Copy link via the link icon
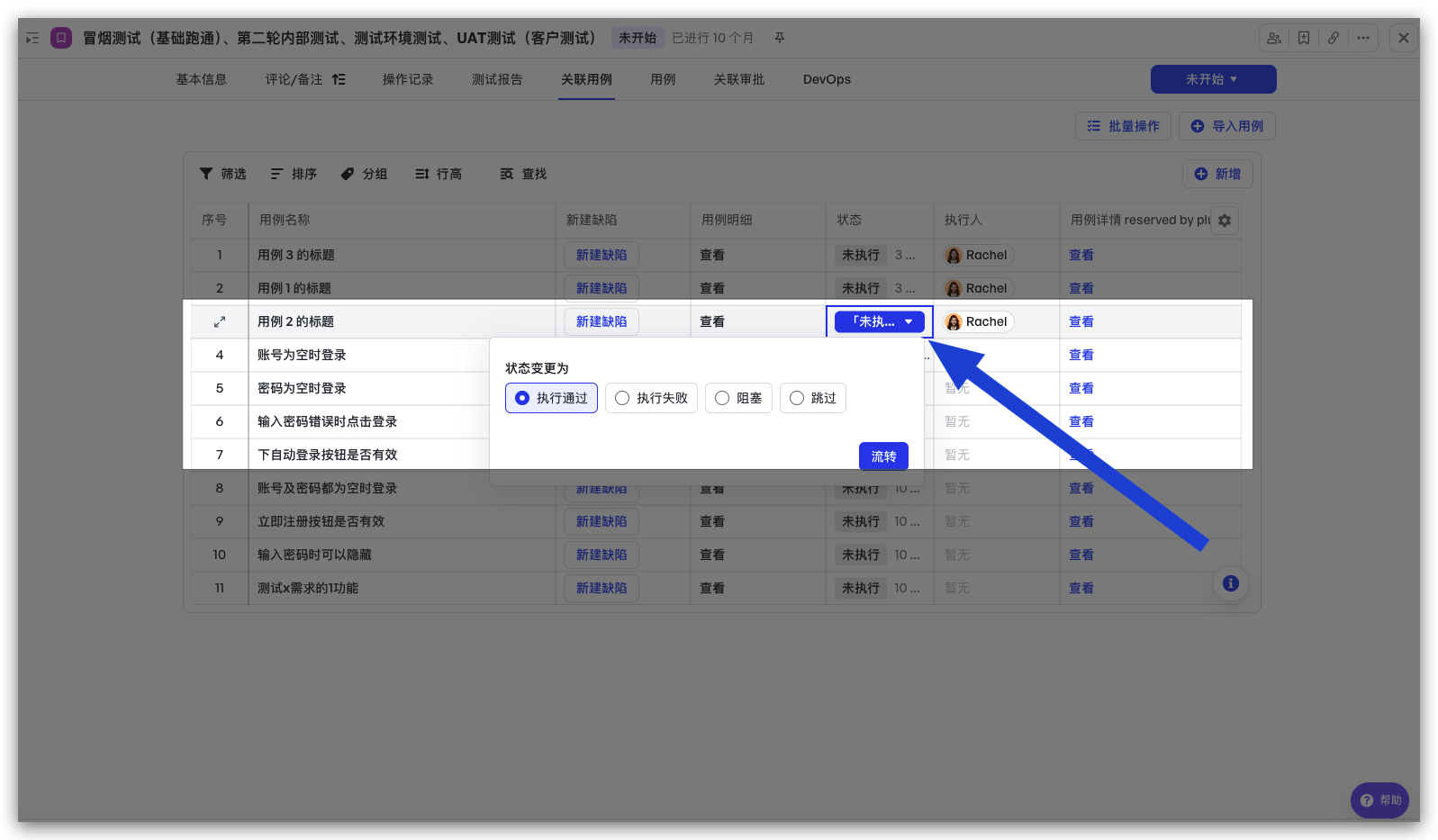This screenshot has width=1438, height=840. click(x=1334, y=38)
